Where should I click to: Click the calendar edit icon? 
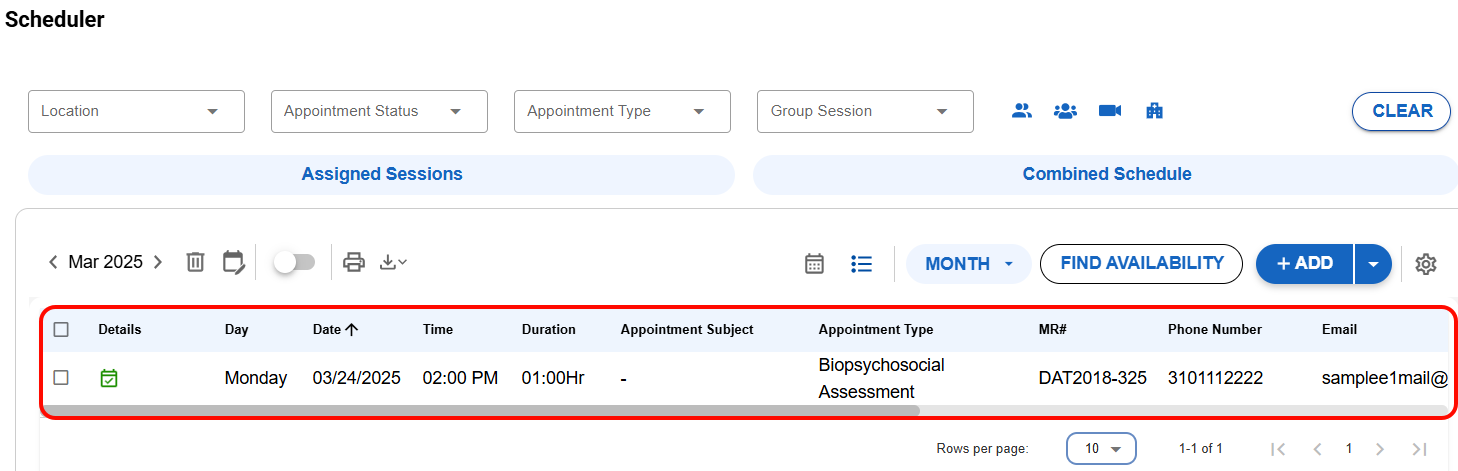coord(233,262)
